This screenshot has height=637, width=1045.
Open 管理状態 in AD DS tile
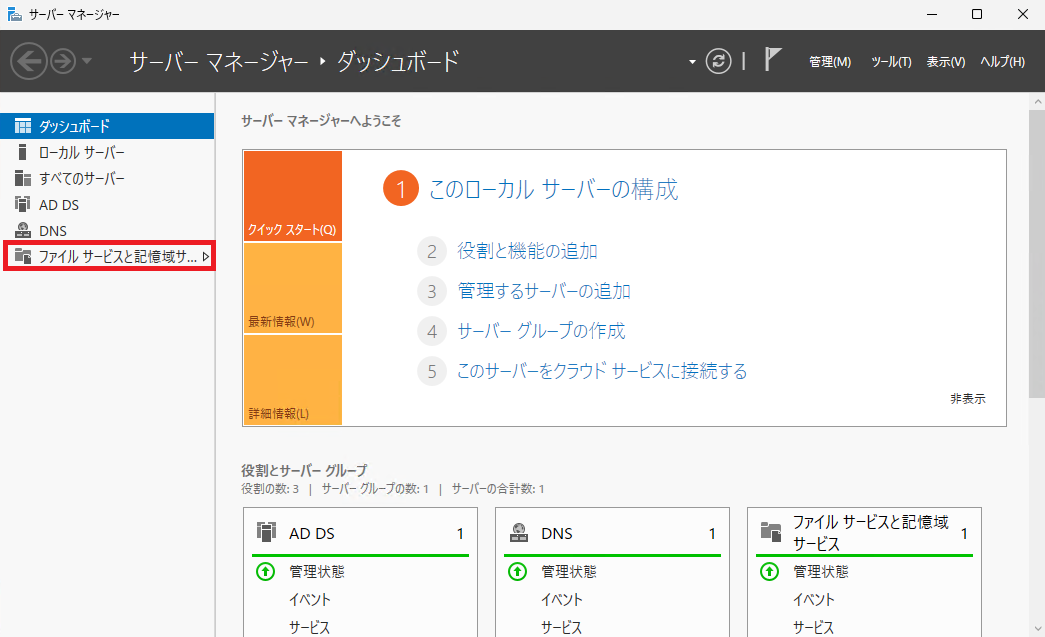[317, 572]
